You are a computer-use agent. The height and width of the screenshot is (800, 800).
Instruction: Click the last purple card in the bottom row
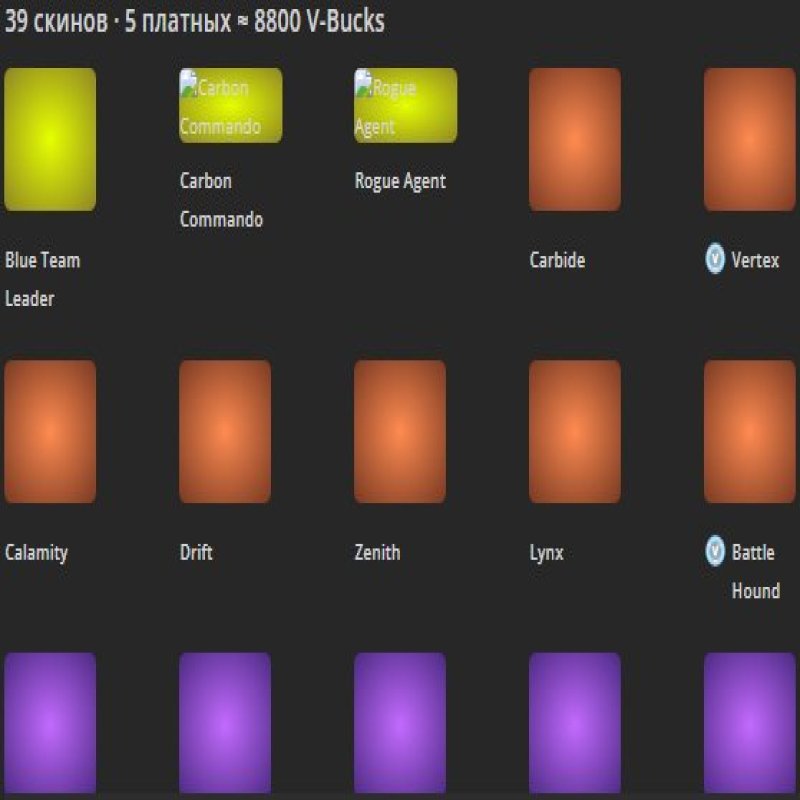click(750, 725)
